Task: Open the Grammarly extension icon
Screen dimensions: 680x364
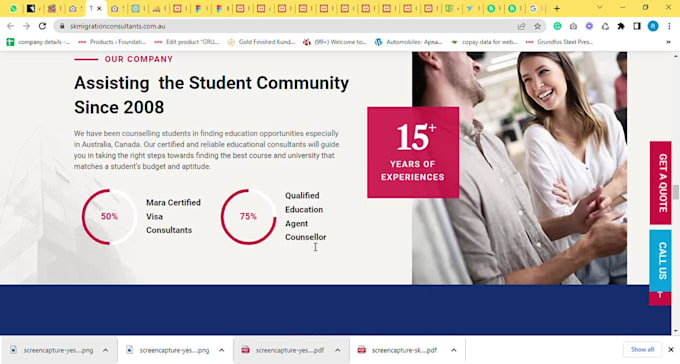Action: tap(557, 26)
